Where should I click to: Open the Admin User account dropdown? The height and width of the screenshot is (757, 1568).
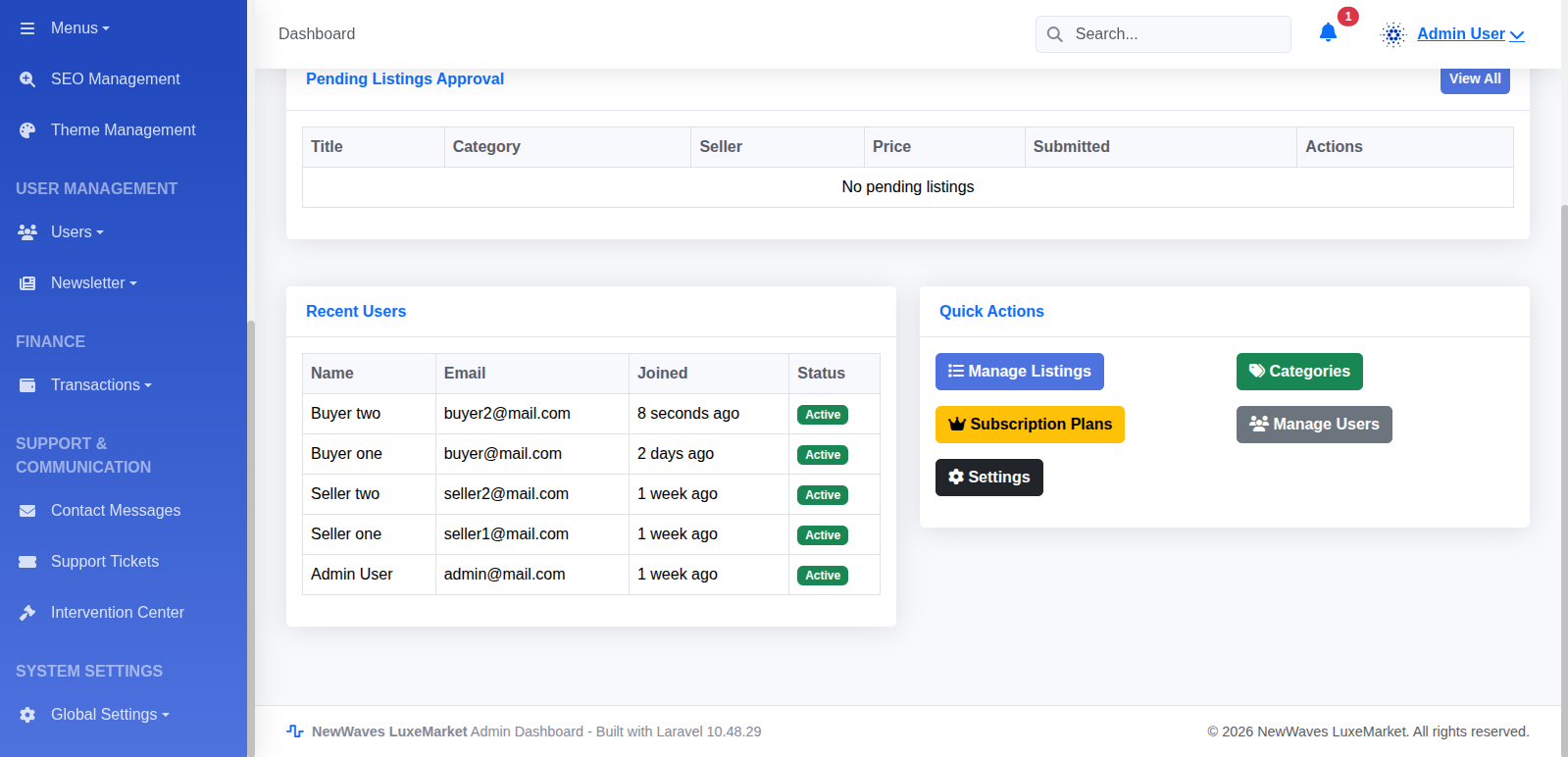coord(1471,34)
